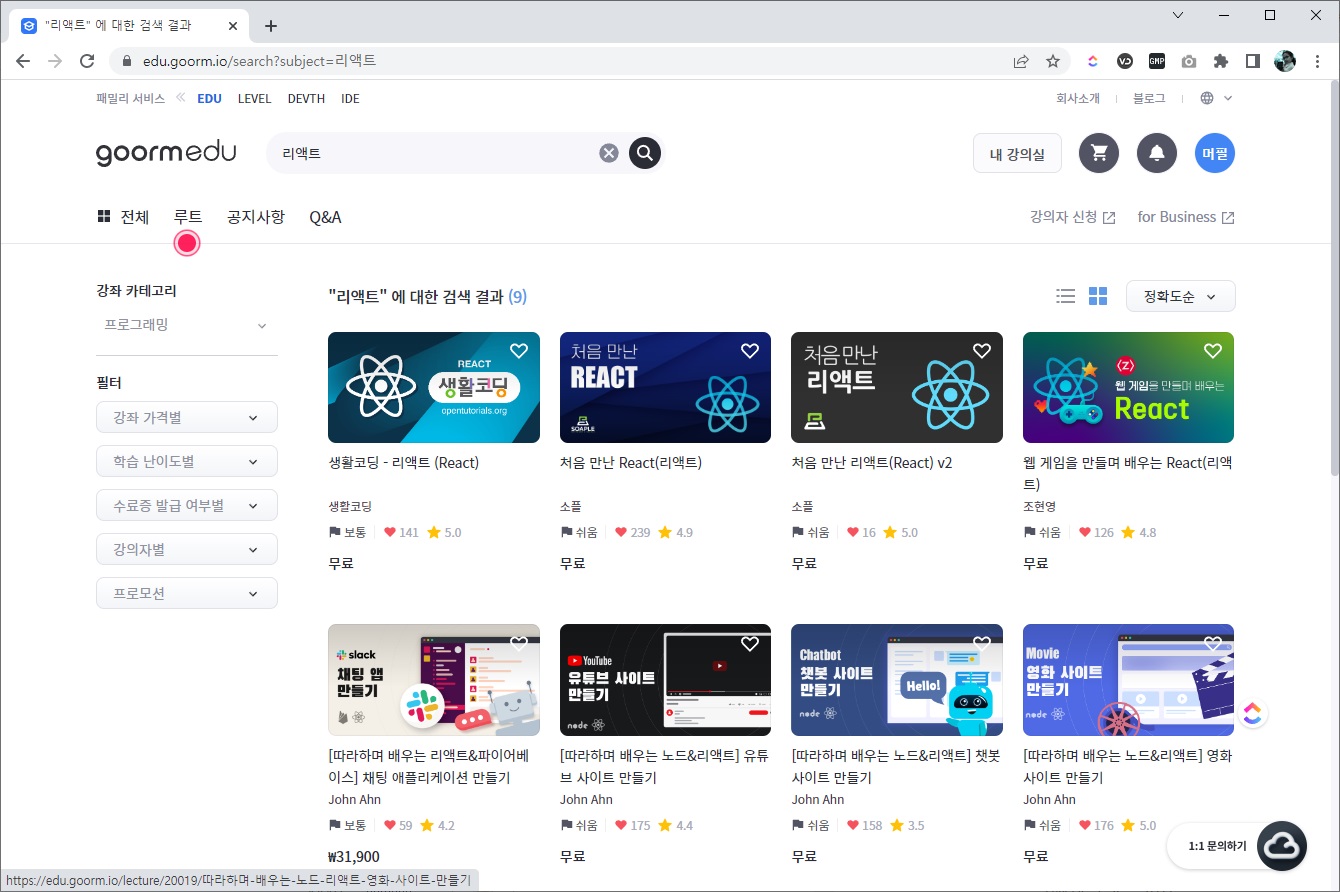1340x892 pixels.
Task: Open the shopping cart
Action: (x=1098, y=153)
